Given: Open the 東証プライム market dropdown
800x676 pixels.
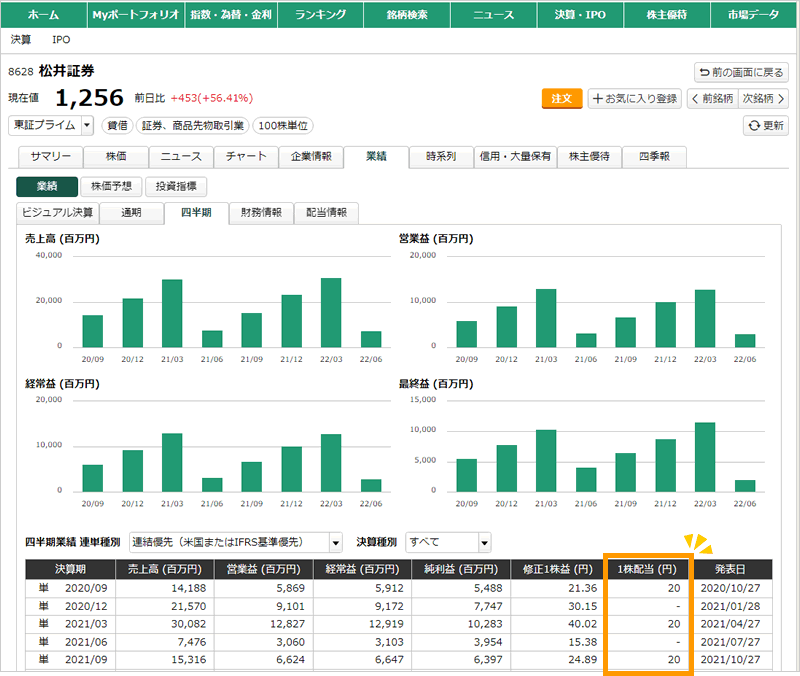Looking at the screenshot, I should pyautogui.click(x=51, y=126).
